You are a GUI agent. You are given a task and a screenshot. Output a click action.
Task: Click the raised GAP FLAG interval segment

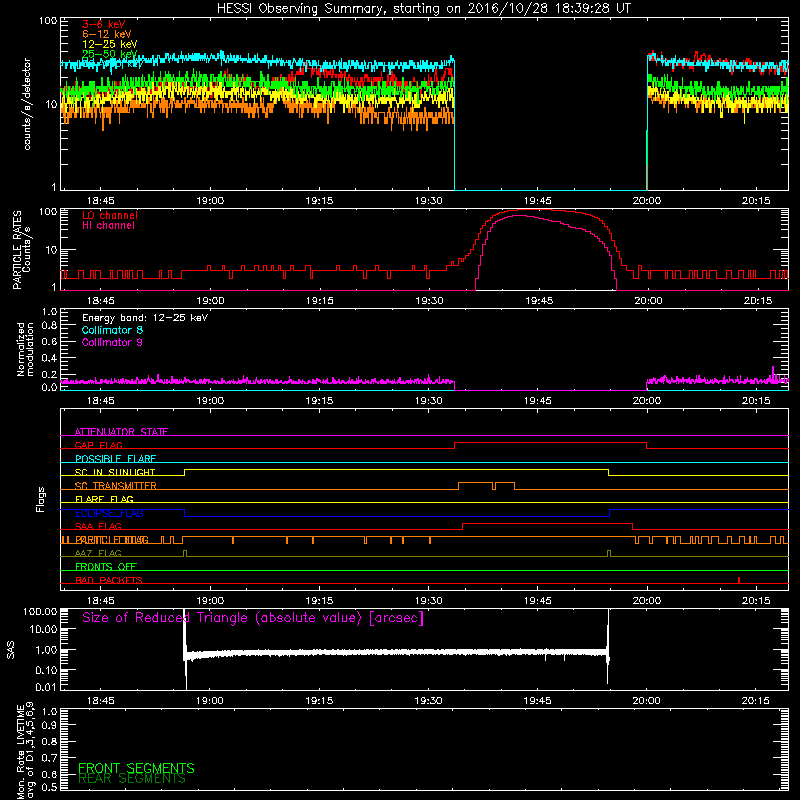pos(551,442)
